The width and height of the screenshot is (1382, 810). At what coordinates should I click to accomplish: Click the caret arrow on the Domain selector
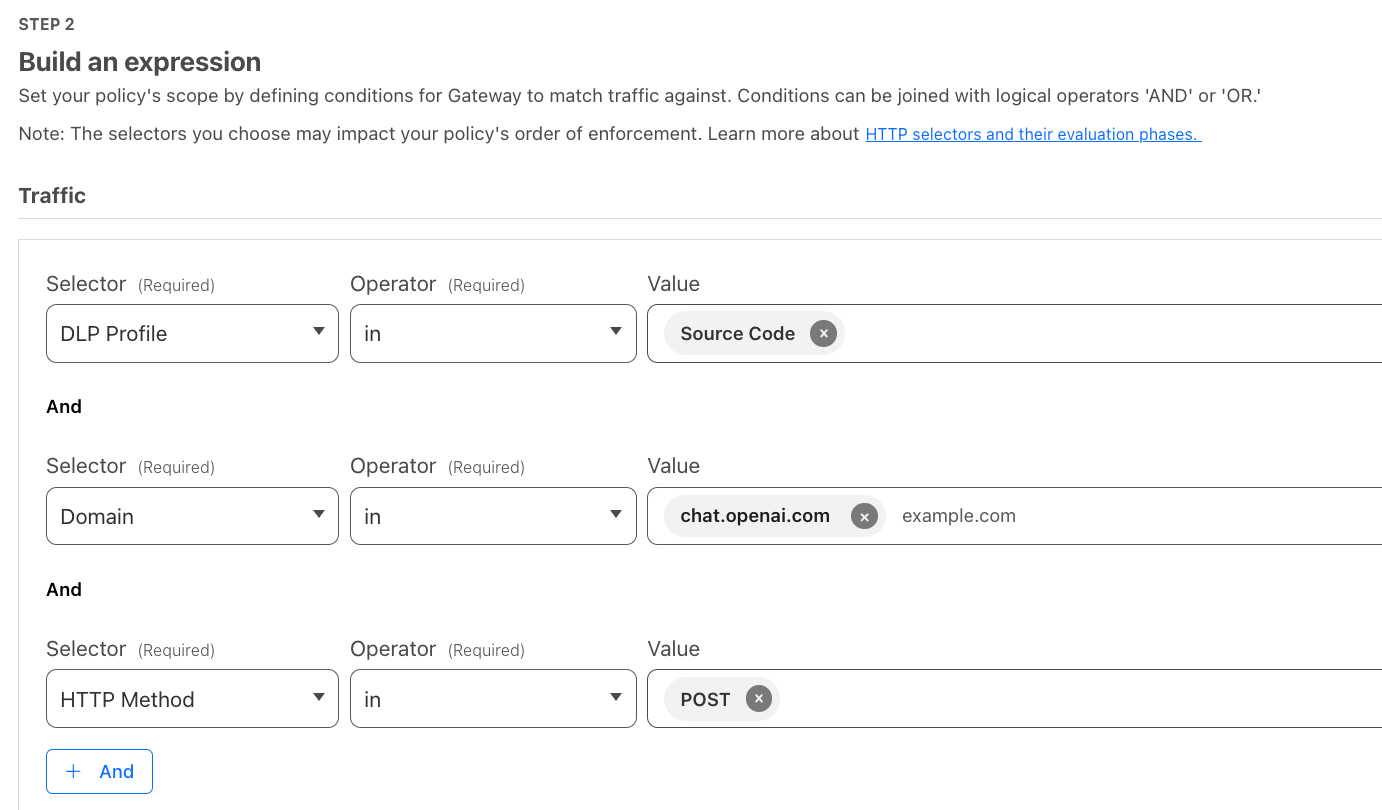click(x=318, y=515)
